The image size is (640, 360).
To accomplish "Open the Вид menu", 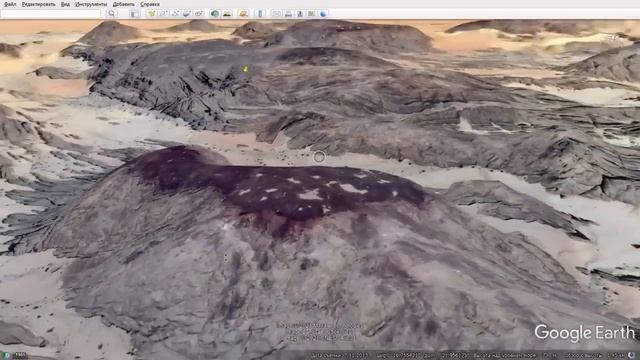I will pos(65,4).
